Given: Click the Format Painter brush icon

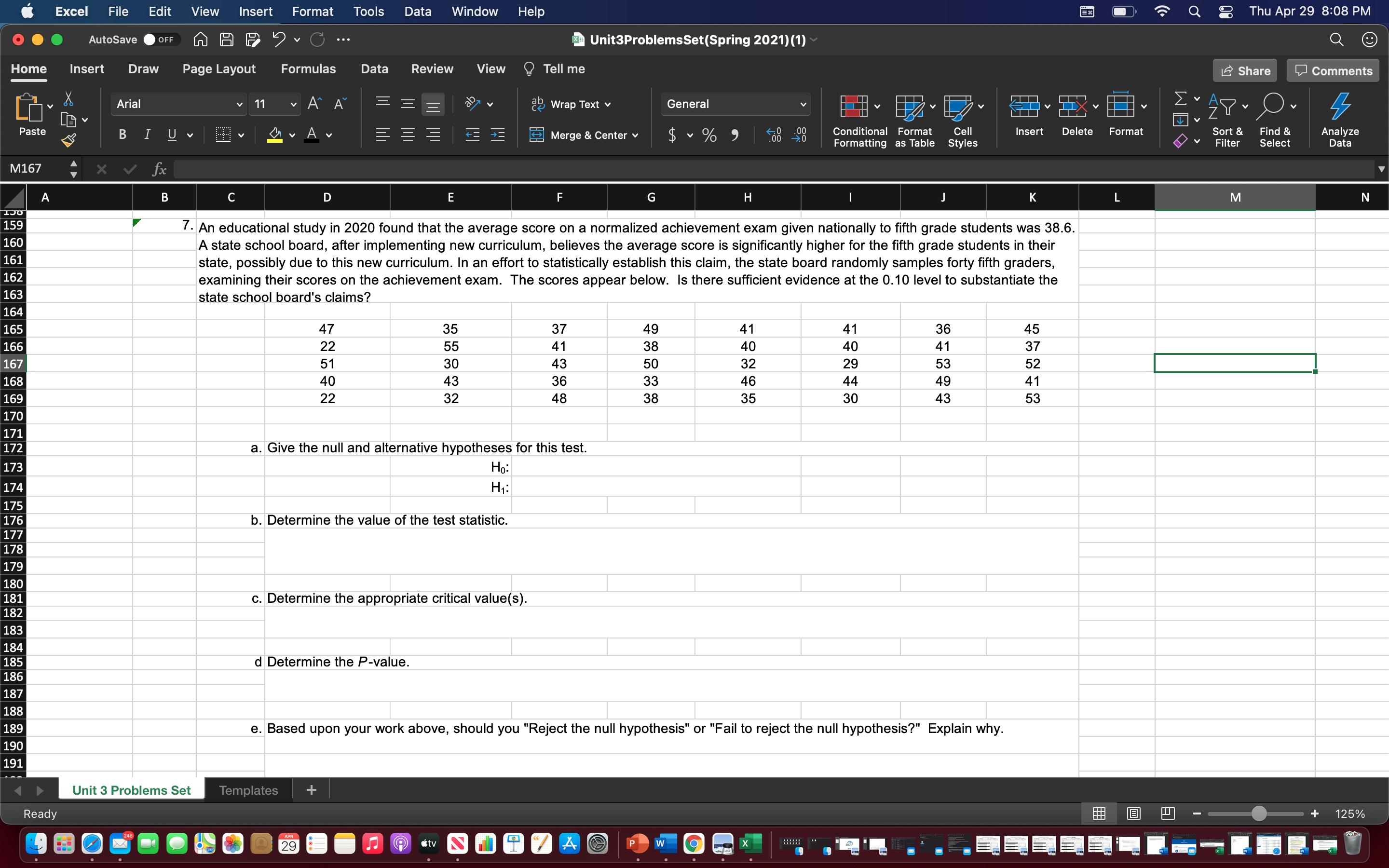Looking at the screenshot, I should pos(68,140).
